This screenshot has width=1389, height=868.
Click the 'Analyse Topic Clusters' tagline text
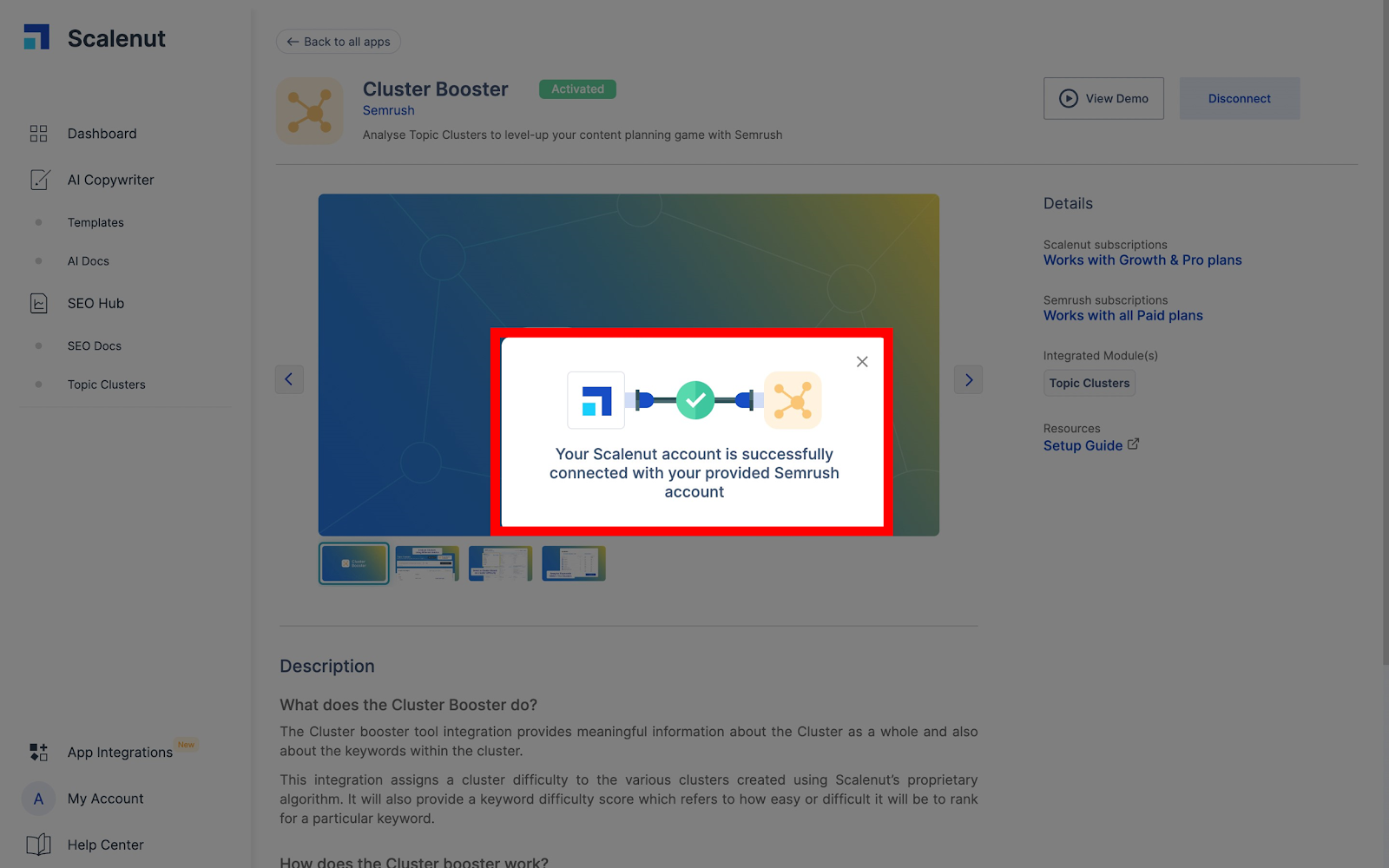pyautogui.click(x=572, y=135)
